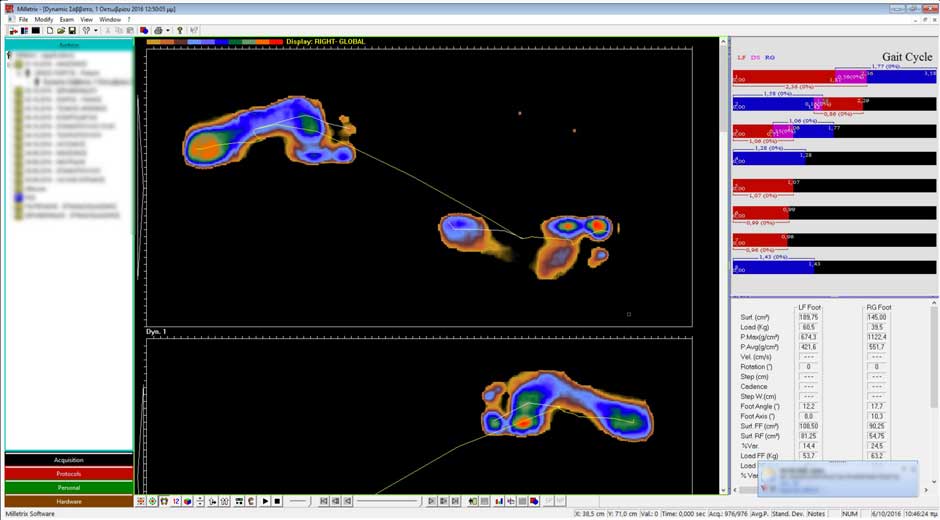
Task: Open the Exam menu
Action: click(66, 19)
